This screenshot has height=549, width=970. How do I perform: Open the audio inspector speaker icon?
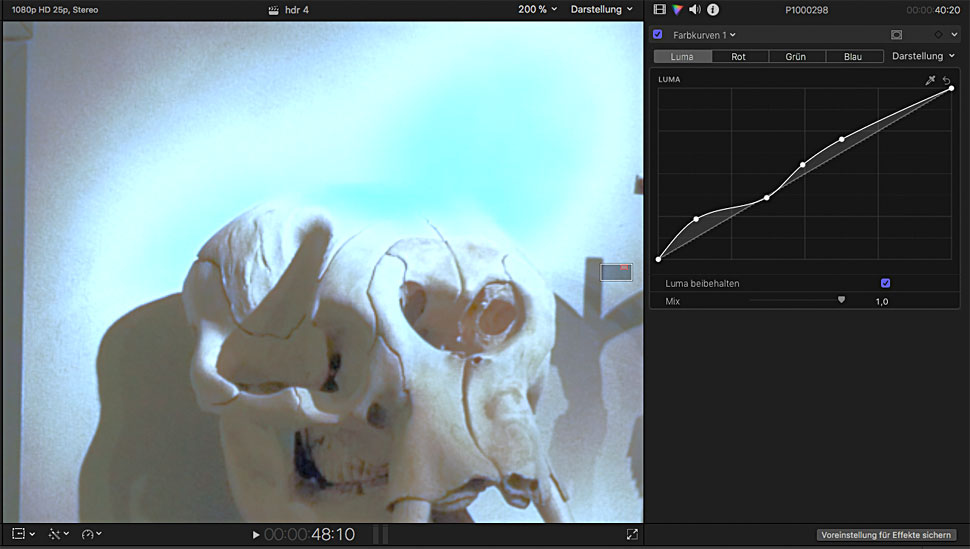click(x=695, y=9)
